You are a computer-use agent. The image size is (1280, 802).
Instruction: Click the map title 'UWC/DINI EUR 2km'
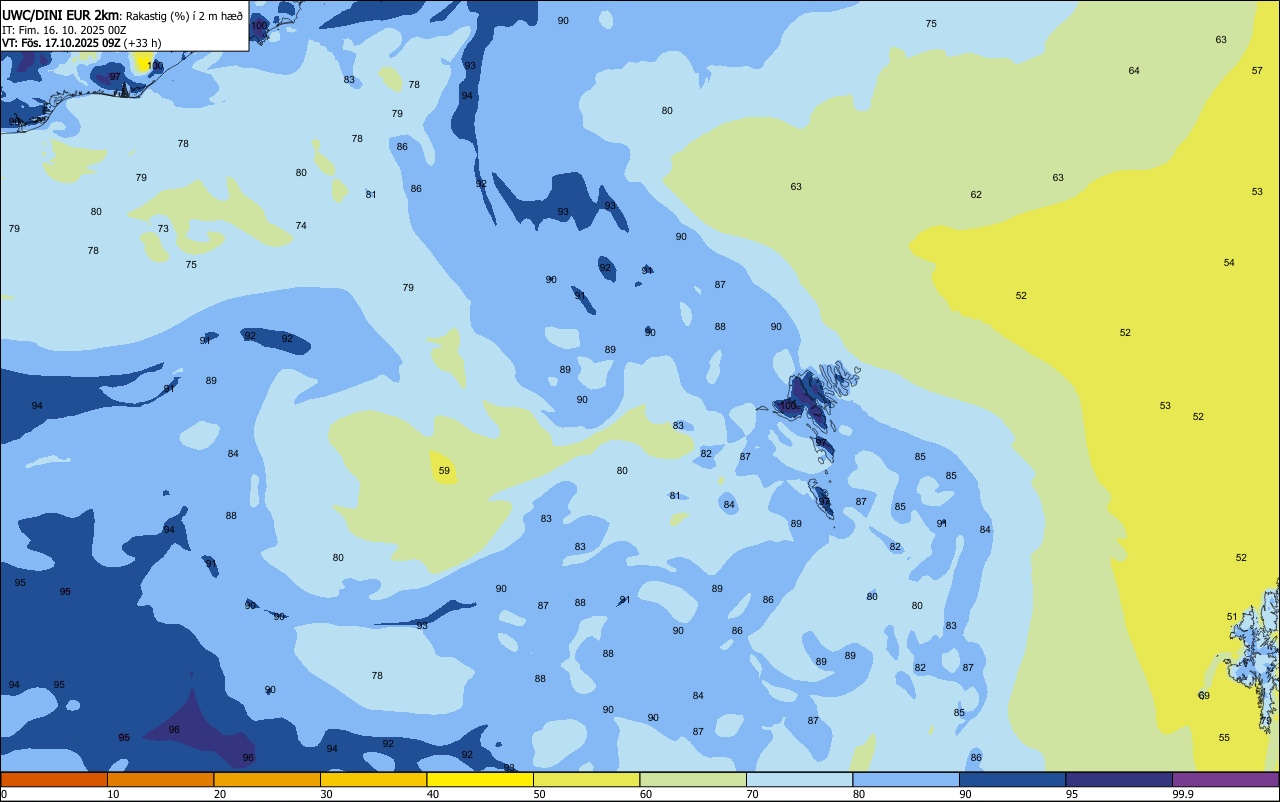click(61, 15)
